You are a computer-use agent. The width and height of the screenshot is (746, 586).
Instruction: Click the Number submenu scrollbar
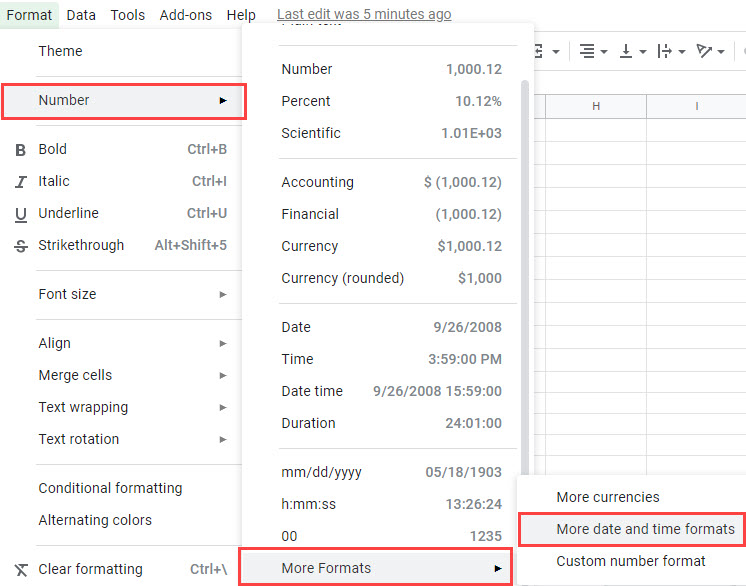click(x=525, y=278)
